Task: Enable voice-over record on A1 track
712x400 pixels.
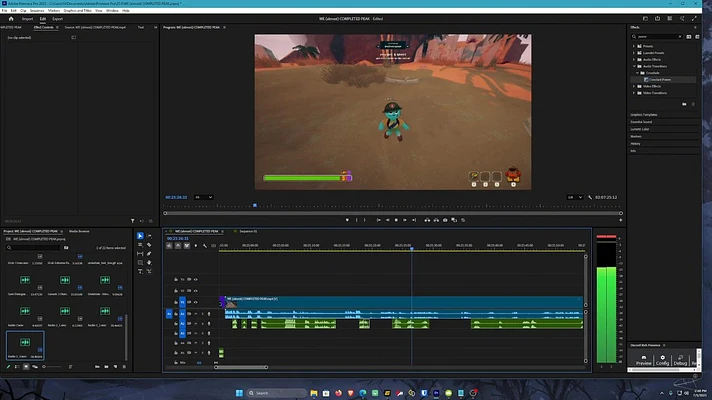Action: tap(209, 314)
